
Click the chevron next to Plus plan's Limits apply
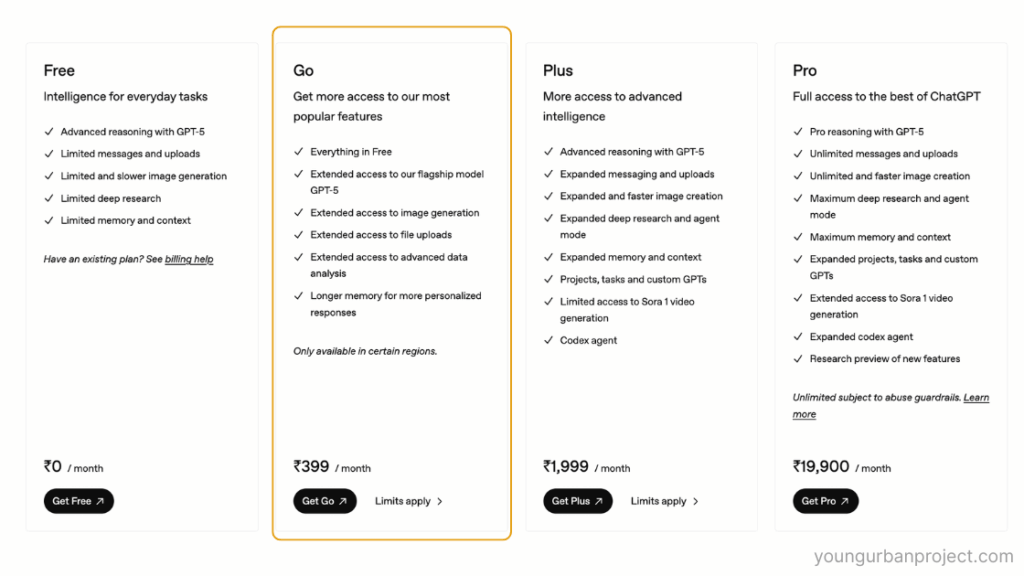coord(694,501)
